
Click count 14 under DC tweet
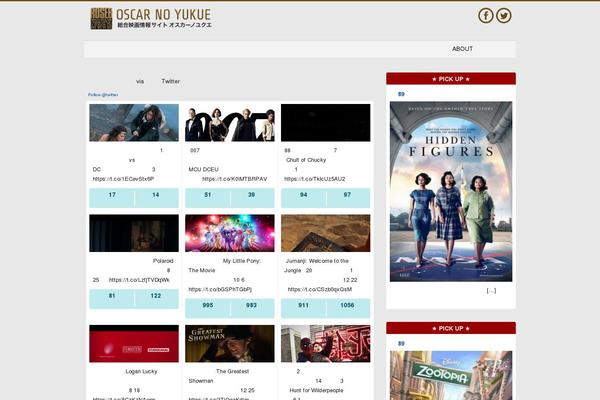tap(156, 195)
